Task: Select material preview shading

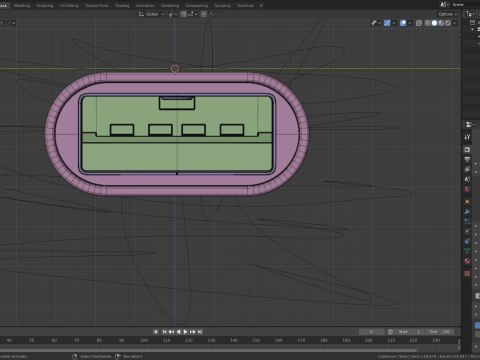Action: [441, 23]
